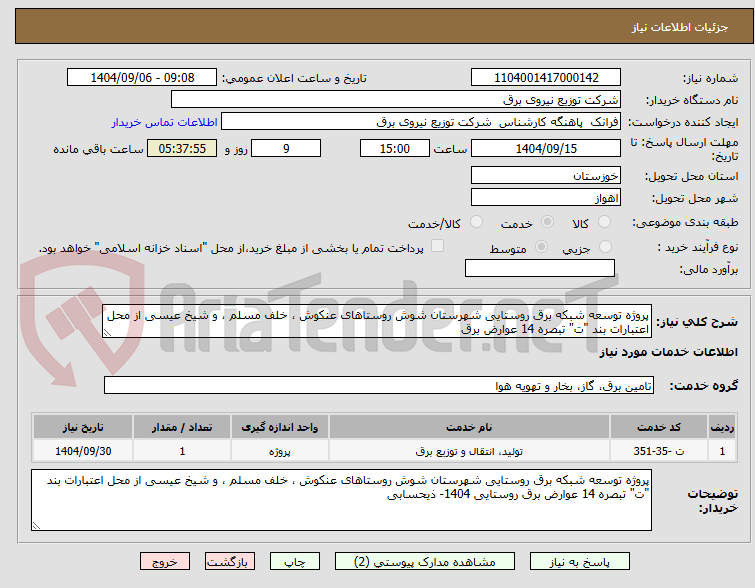Select the جزیی purchase type radio
The height and width of the screenshot is (588, 755).
point(605,247)
